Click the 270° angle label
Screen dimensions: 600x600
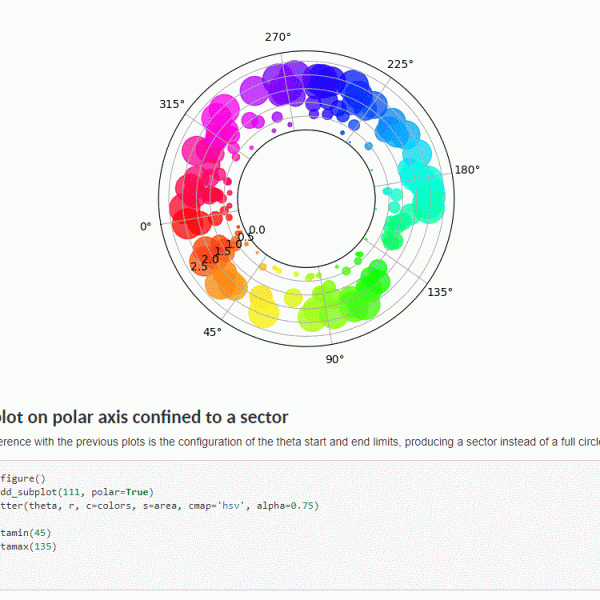pos(278,37)
